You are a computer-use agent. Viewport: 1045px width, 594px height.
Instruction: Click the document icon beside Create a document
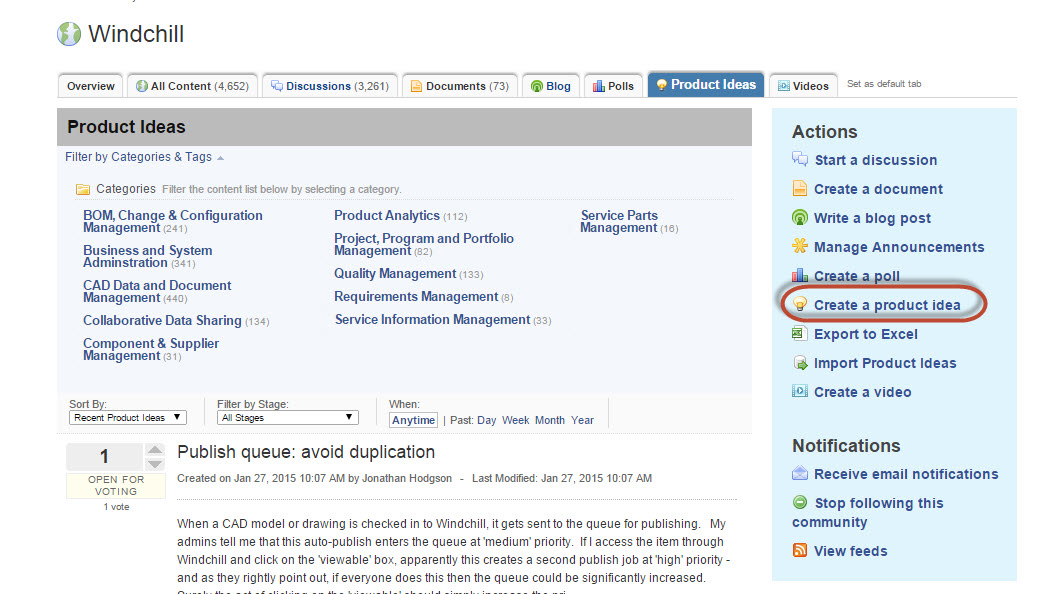pos(800,188)
